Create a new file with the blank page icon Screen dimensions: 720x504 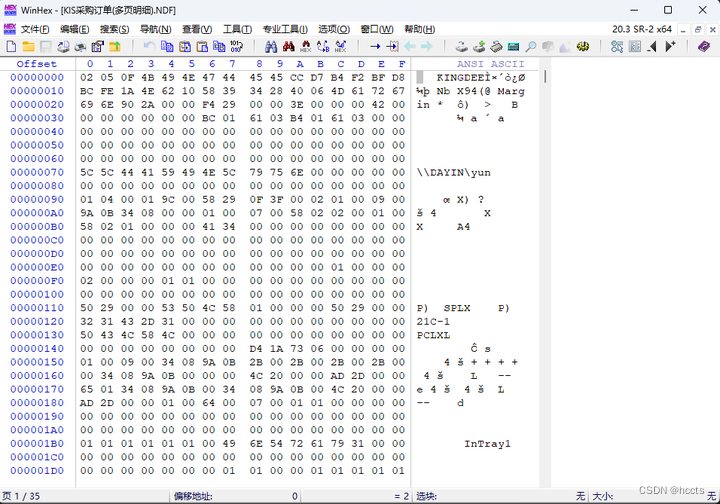(x=11, y=46)
